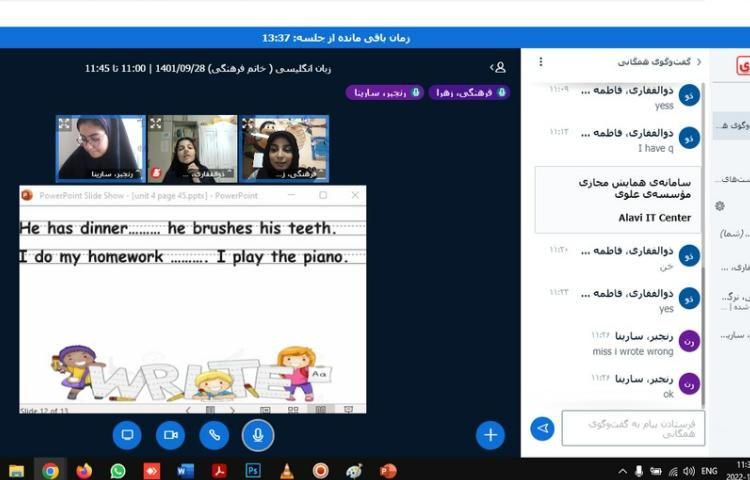Fullscreen the left webcam thumbnail
This screenshot has width=750, height=480.
[x=64, y=124]
